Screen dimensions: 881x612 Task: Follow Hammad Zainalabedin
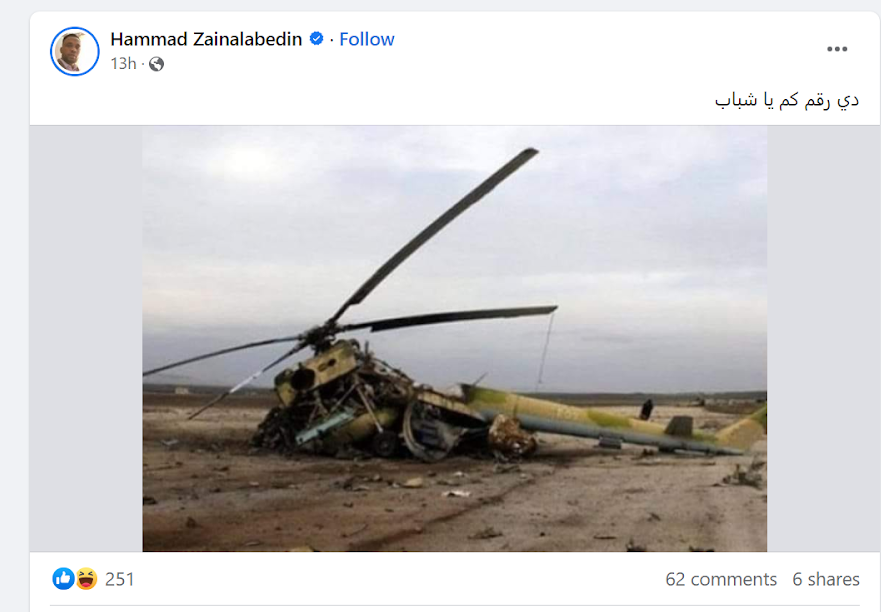pyautogui.click(x=367, y=39)
